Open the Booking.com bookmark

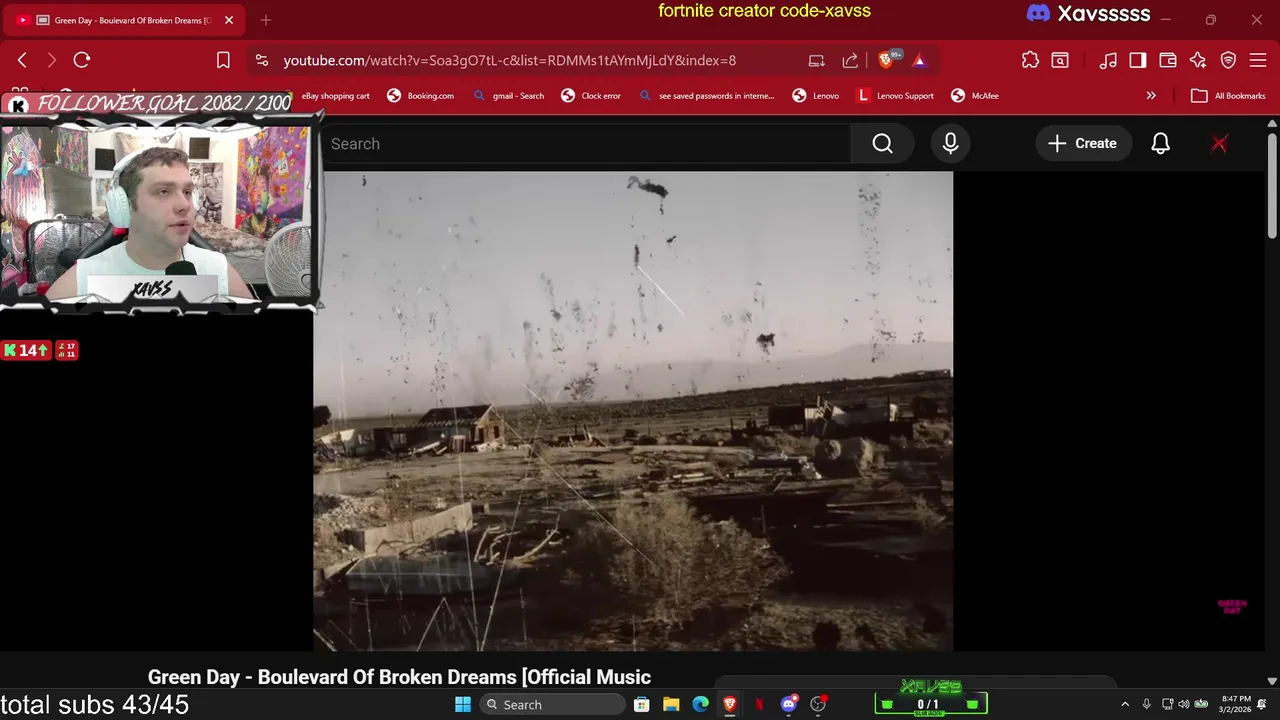420,96
